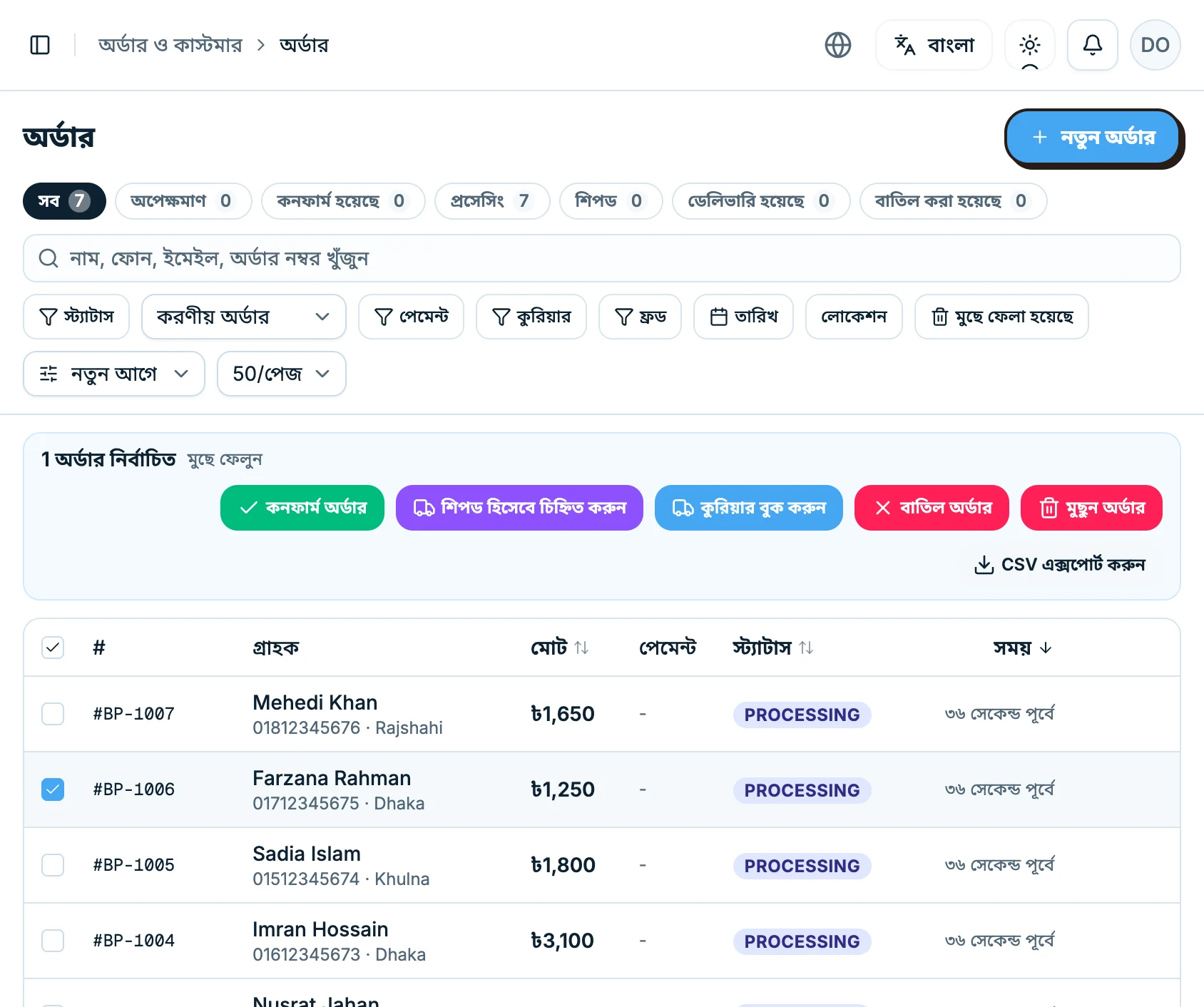This screenshot has height=1007, width=1204.
Task: Click মুছে ফেলুন to clear selection
Action: pos(225,459)
